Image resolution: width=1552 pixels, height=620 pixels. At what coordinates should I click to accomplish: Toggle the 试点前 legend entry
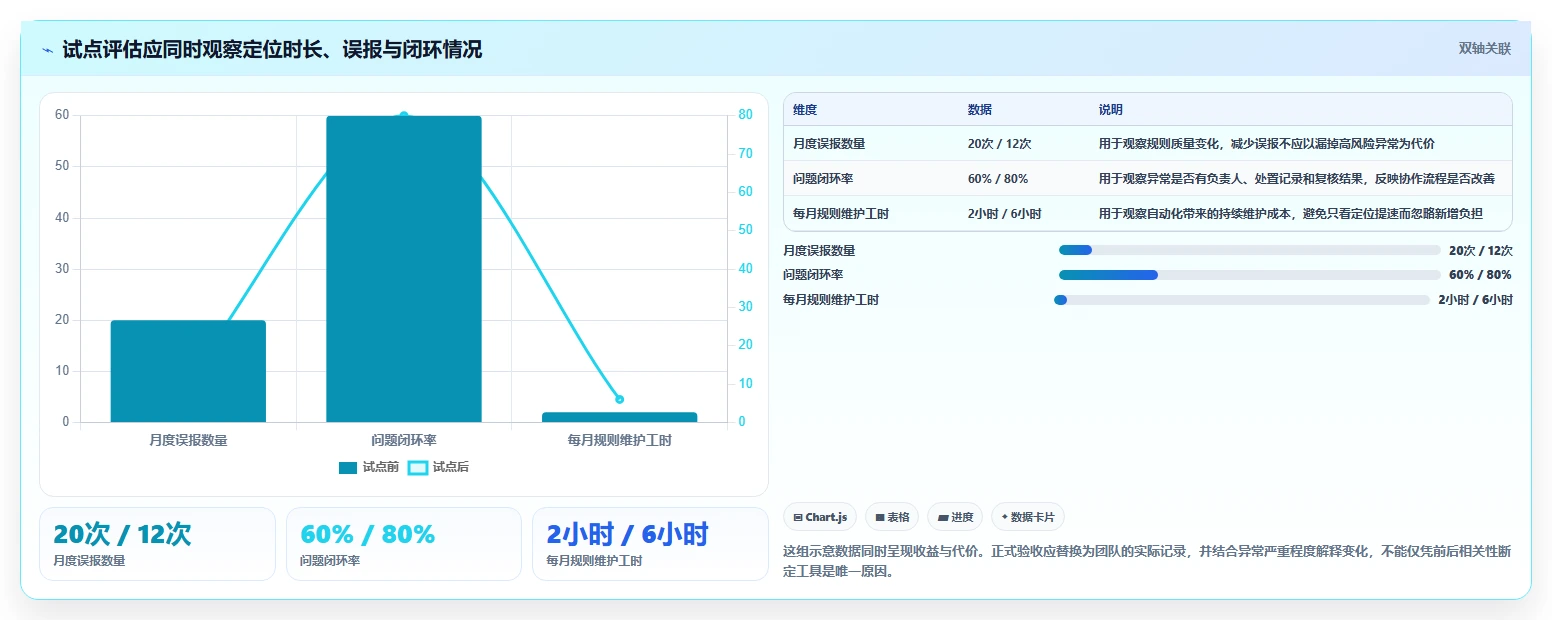pyautogui.click(x=369, y=467)
